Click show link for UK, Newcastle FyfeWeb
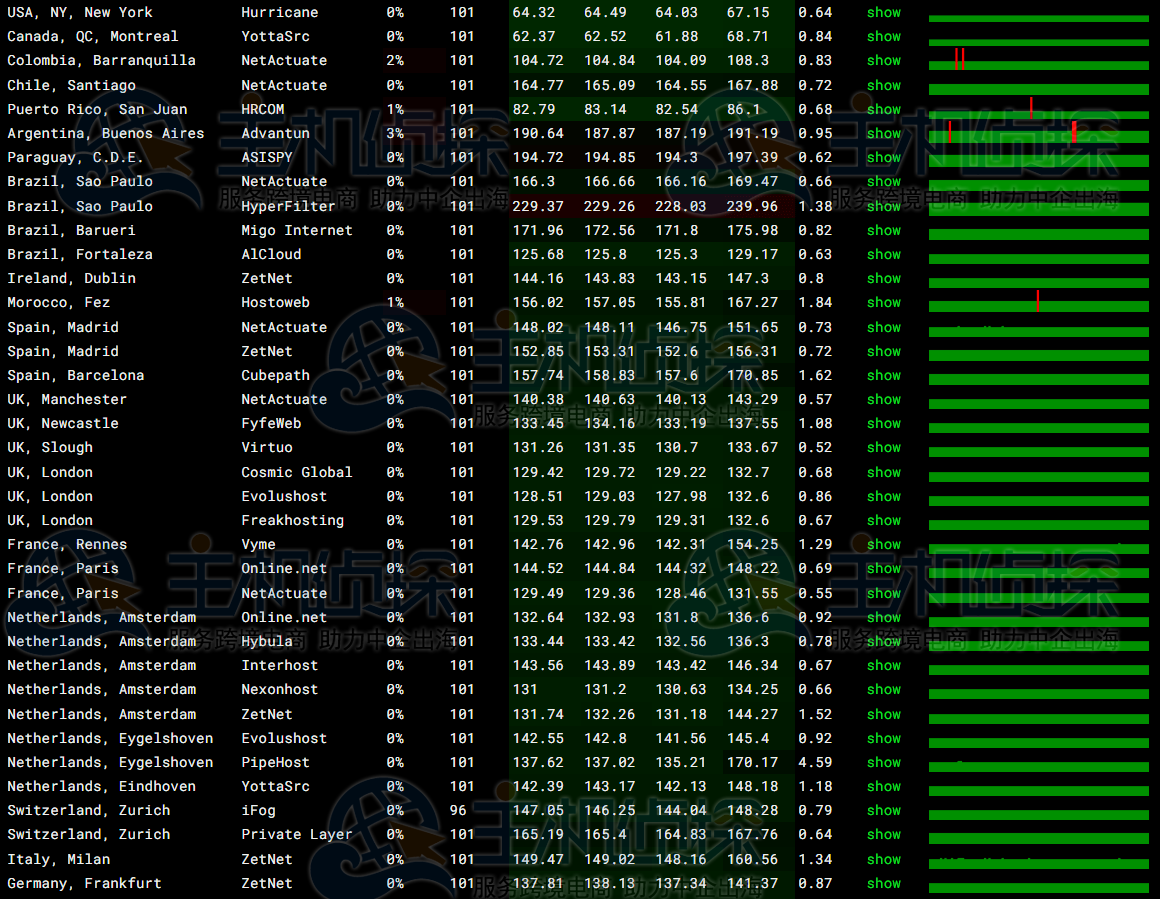 pos(883,423)
